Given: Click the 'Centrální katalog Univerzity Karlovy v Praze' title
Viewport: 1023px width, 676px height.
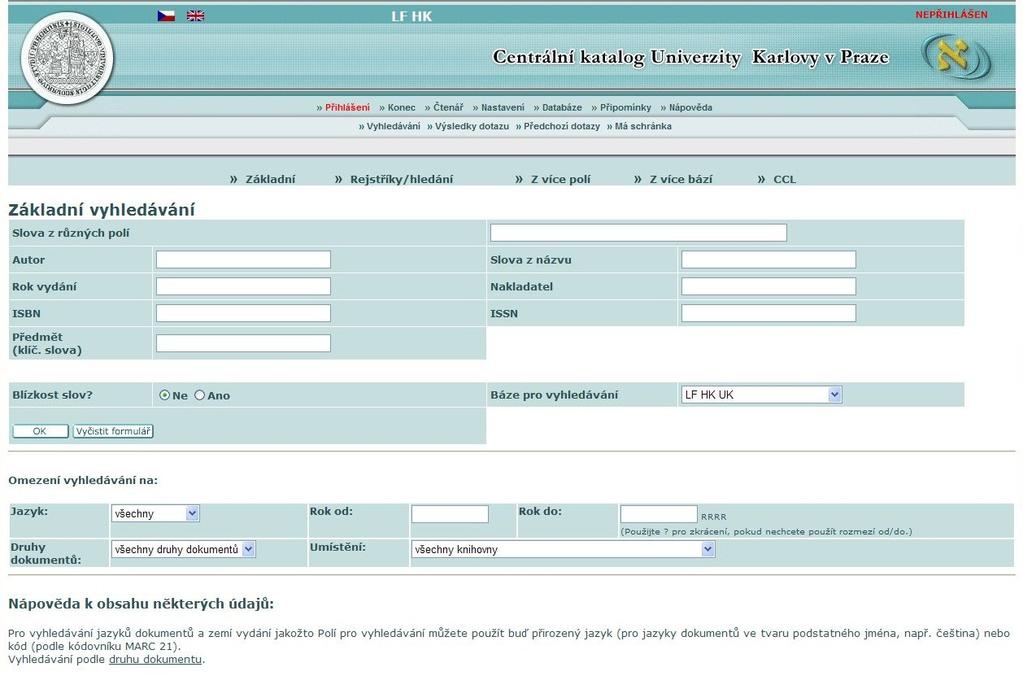Looking at the screenshot, I should tap(690, 57).
